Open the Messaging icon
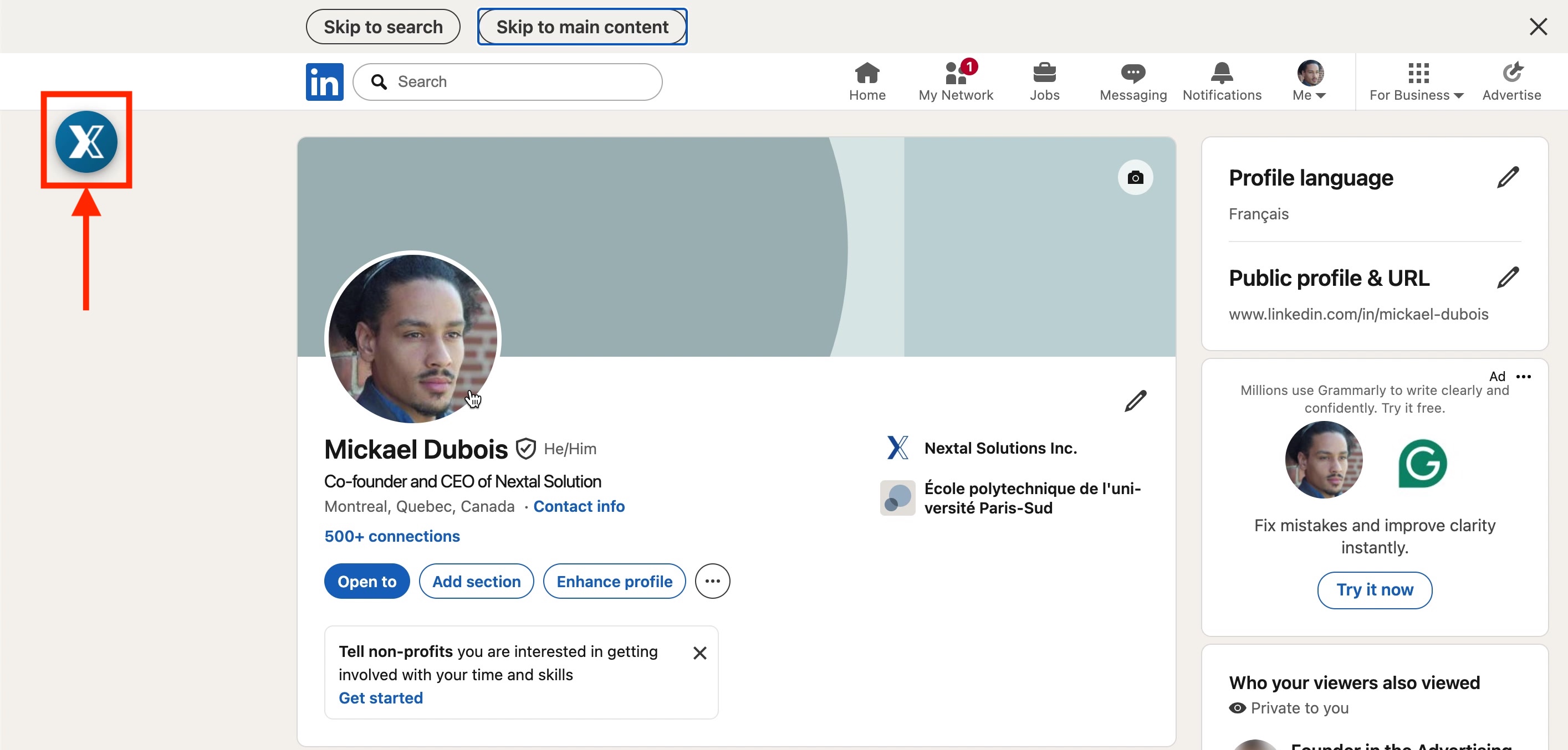1568x750 pixels. 1132,81
